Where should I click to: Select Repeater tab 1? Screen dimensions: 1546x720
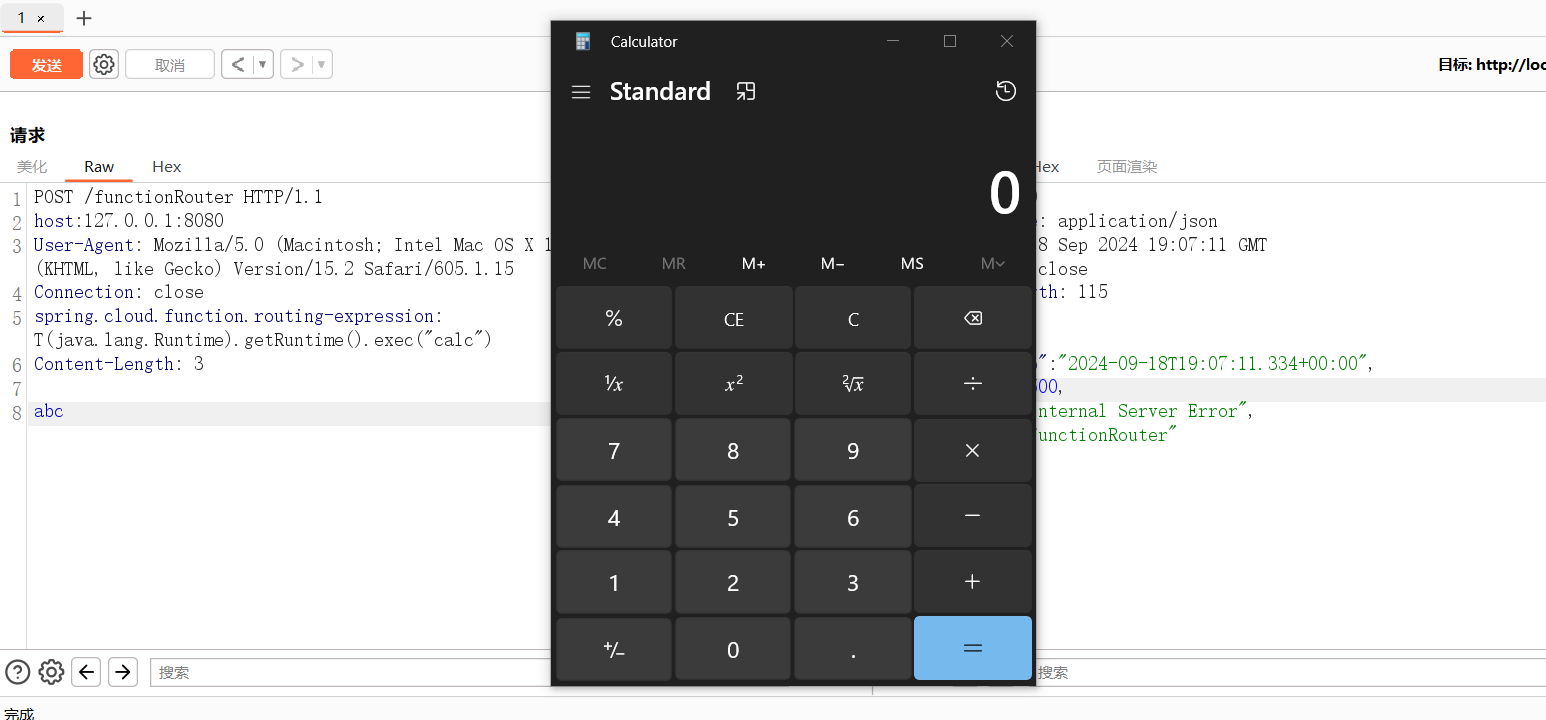[x=21, y=18]
